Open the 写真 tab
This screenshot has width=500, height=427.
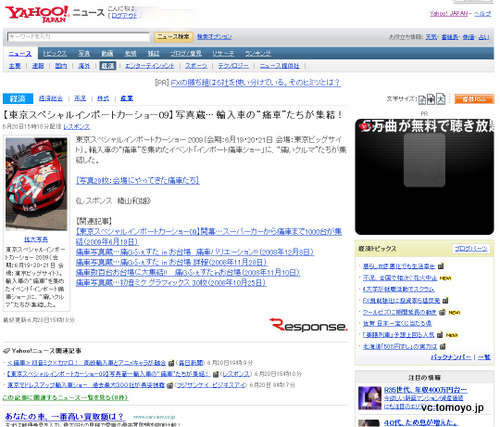tap(84, 53)
